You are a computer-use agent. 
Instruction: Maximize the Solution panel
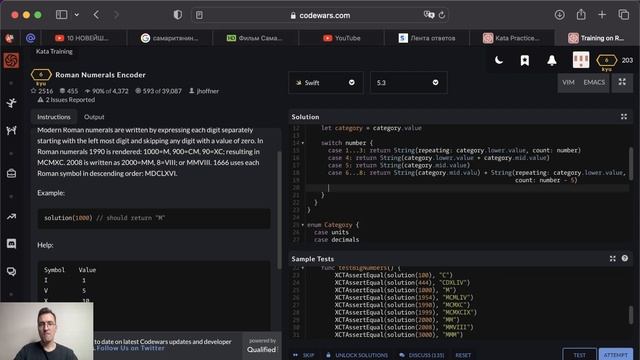(x=624, y=117)
